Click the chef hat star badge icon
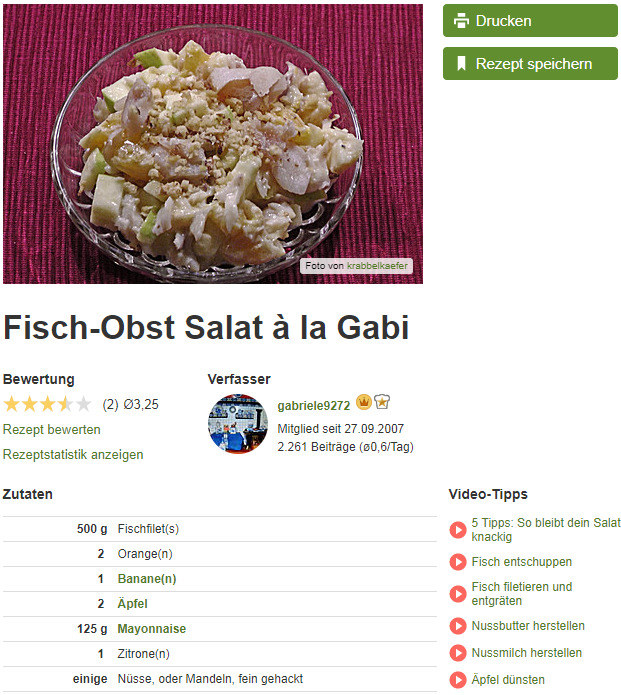Screen dimensions: 621x695 [382, 402]
